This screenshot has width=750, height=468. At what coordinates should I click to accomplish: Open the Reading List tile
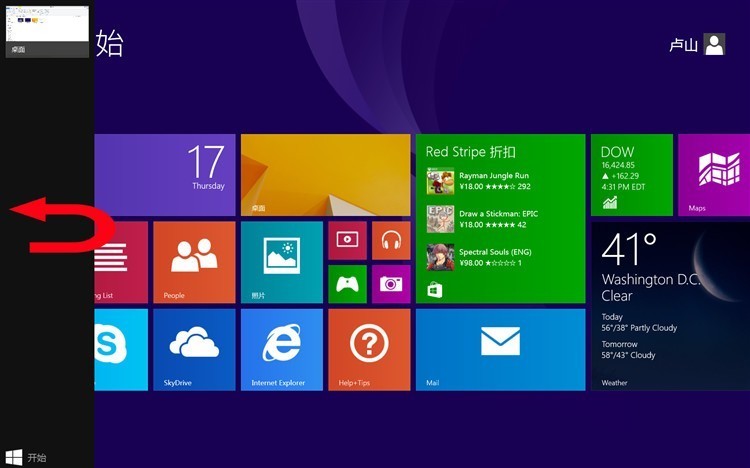click(x=121, y=262)
